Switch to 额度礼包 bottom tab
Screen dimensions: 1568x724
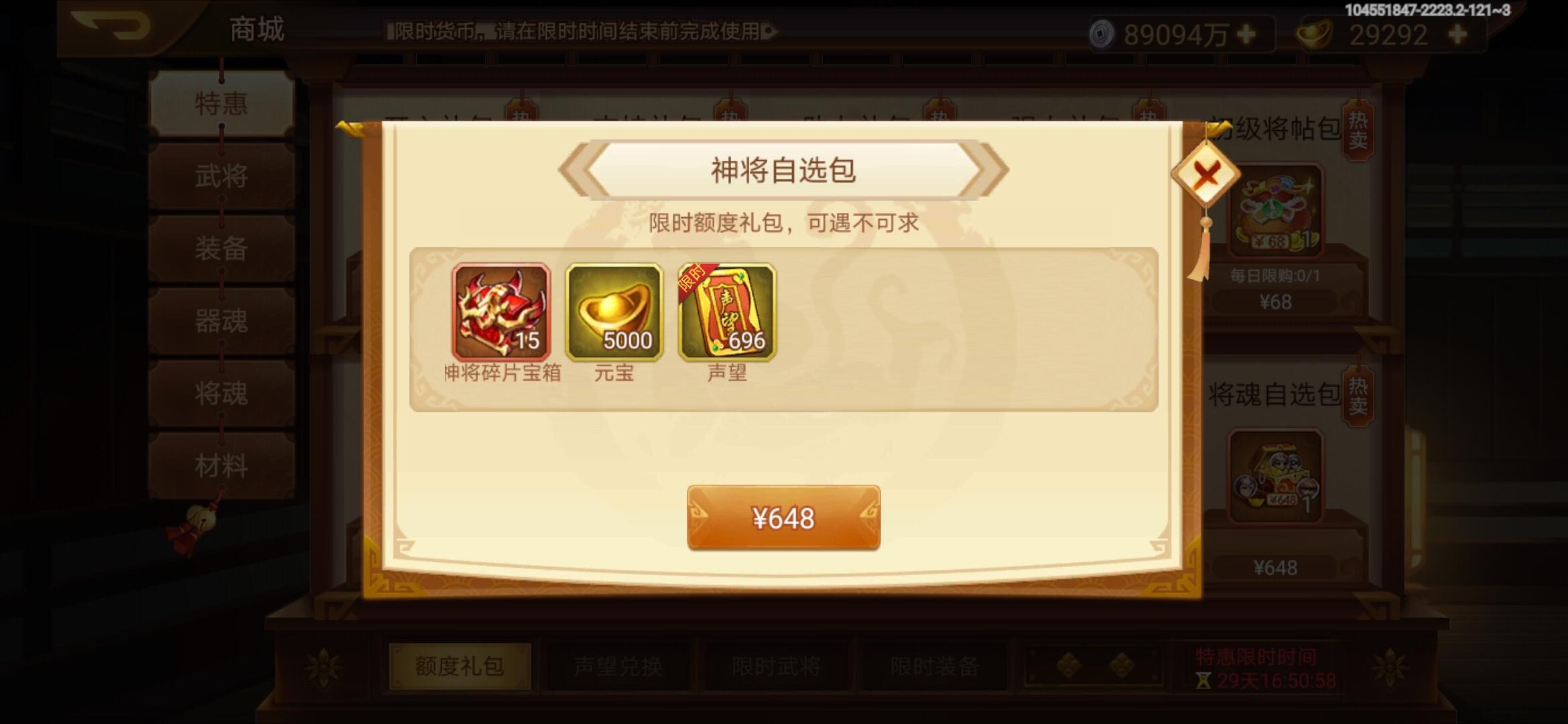point(460,666)
